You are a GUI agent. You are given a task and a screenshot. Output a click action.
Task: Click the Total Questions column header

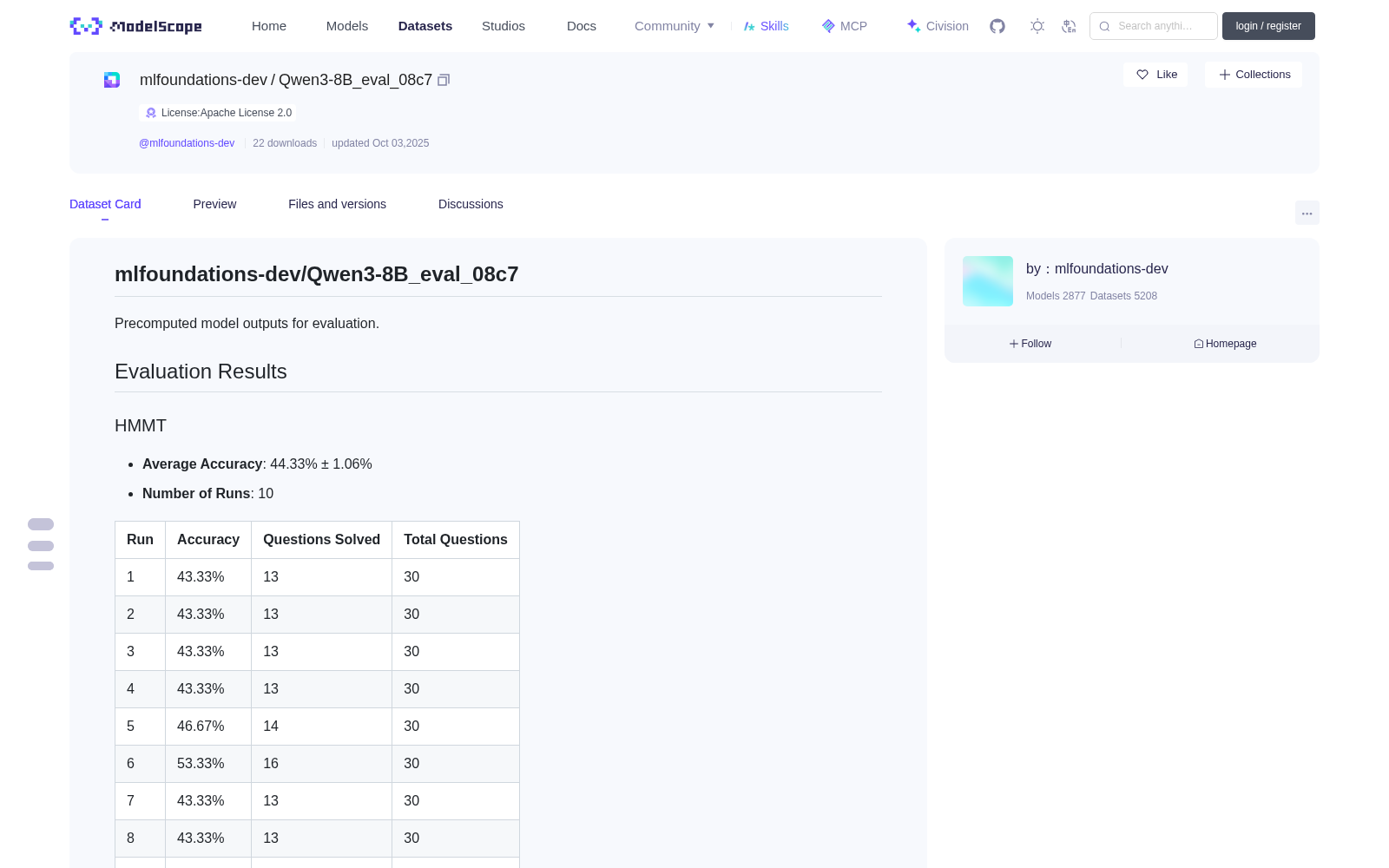point(456,540)
